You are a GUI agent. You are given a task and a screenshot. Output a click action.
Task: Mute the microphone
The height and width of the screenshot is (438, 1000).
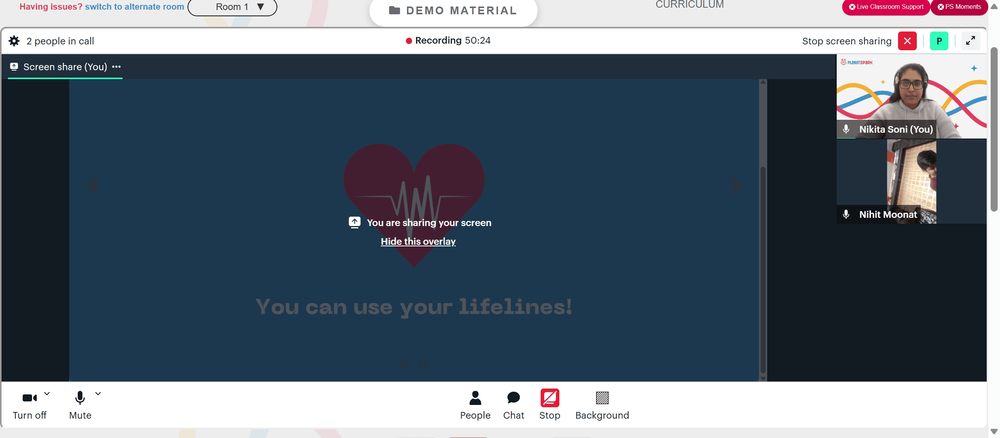pos(80,405)
